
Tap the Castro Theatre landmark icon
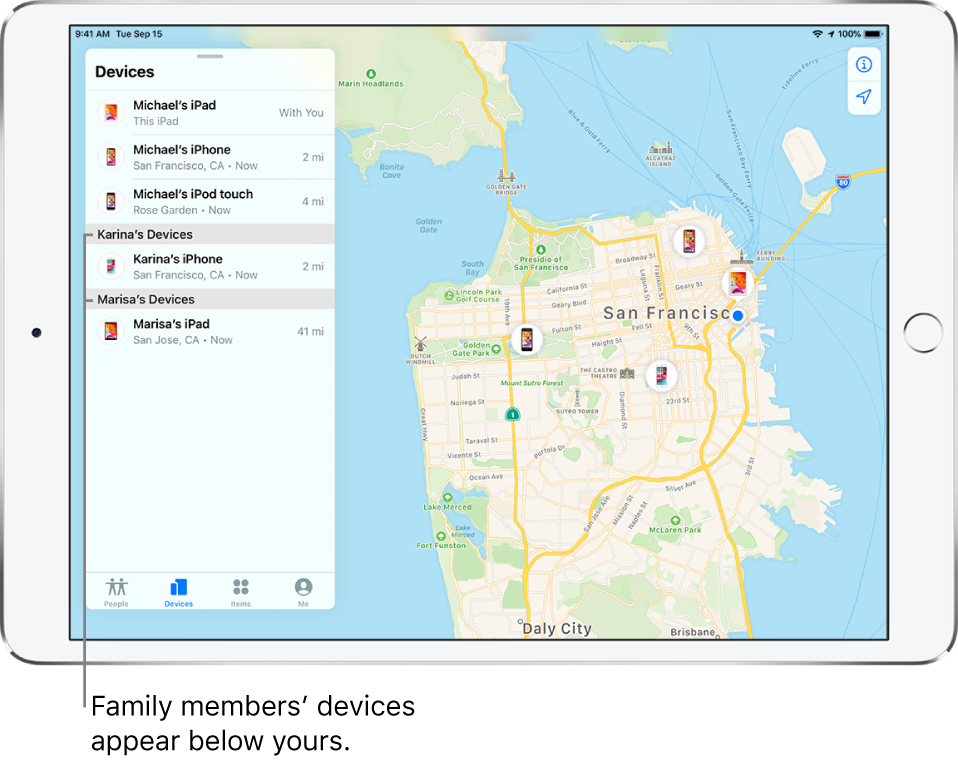627,373
